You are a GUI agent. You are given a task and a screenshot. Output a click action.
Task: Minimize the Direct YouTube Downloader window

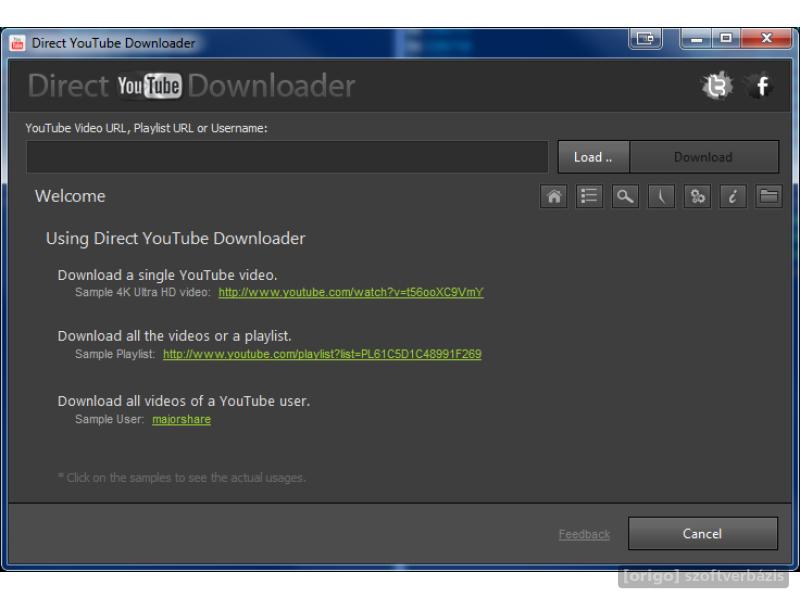tap(696, 39)
